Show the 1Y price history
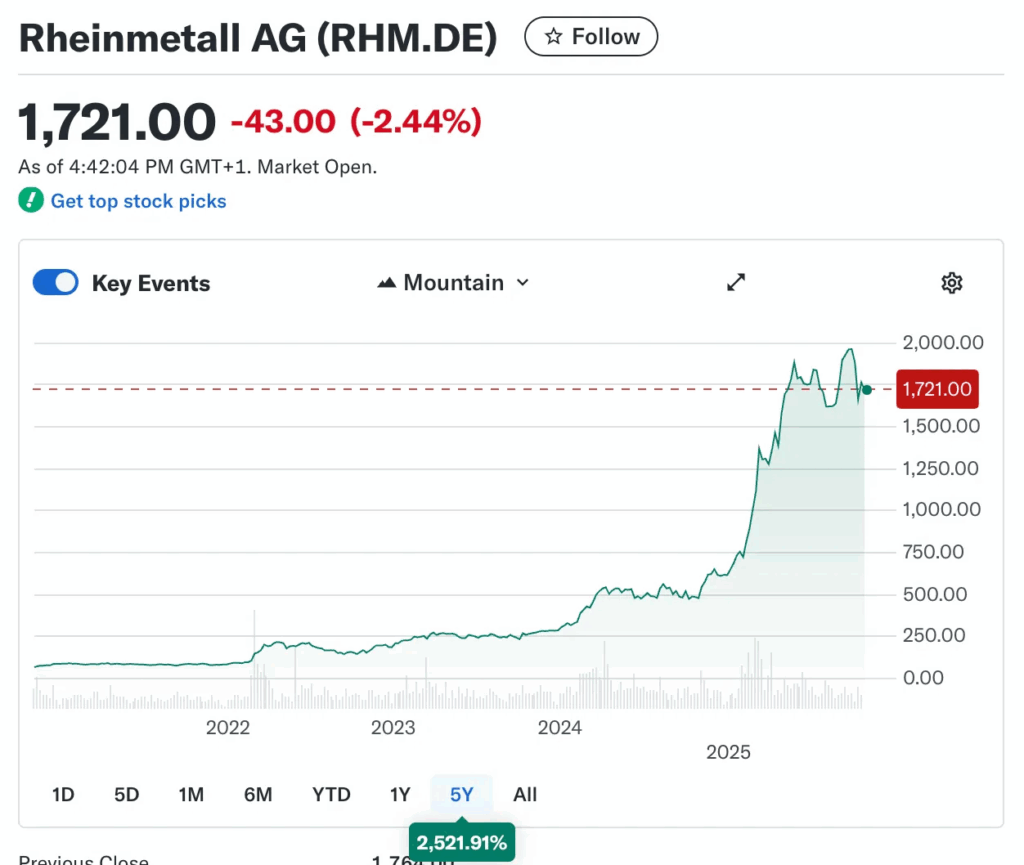1024x865 pixels. [400, 794]
